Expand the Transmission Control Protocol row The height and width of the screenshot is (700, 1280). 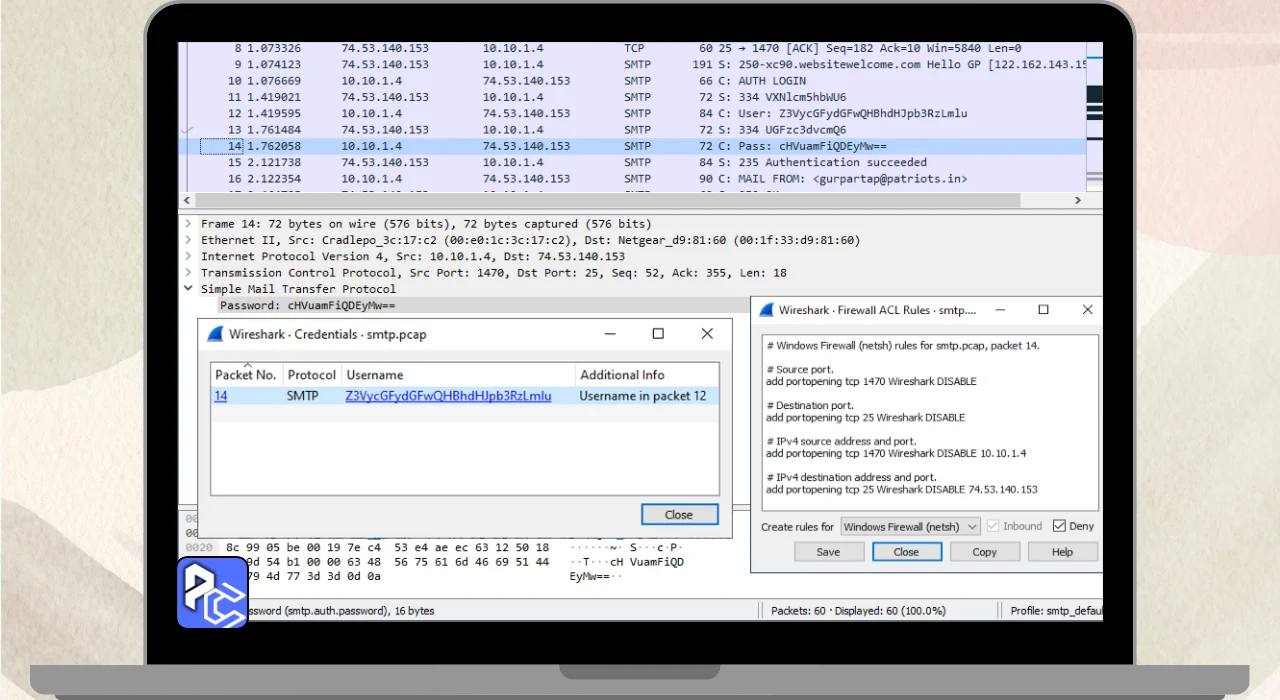coord(188,273)
